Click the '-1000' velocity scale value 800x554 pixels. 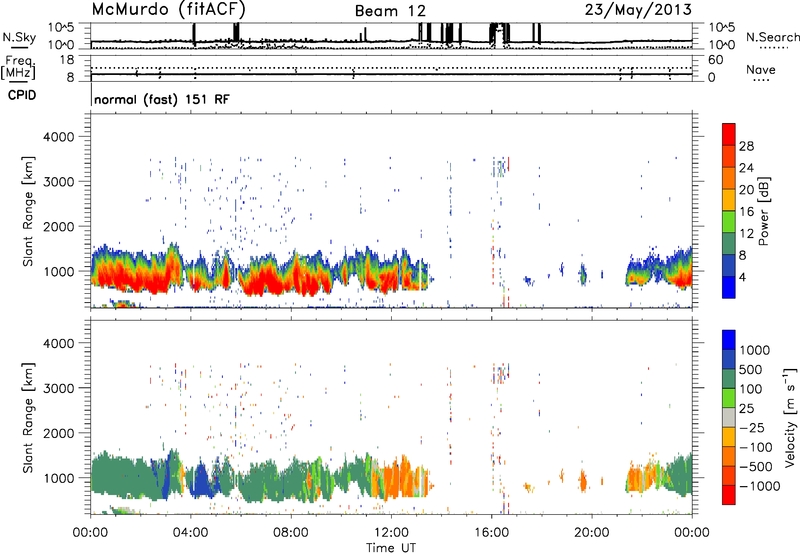[760, 486]
